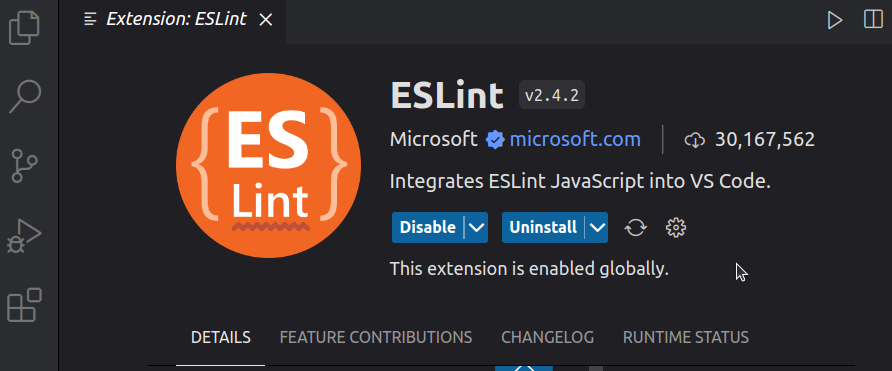Click the ESLint extension title heading
This screenshot has height=371, width=892.
447,96
